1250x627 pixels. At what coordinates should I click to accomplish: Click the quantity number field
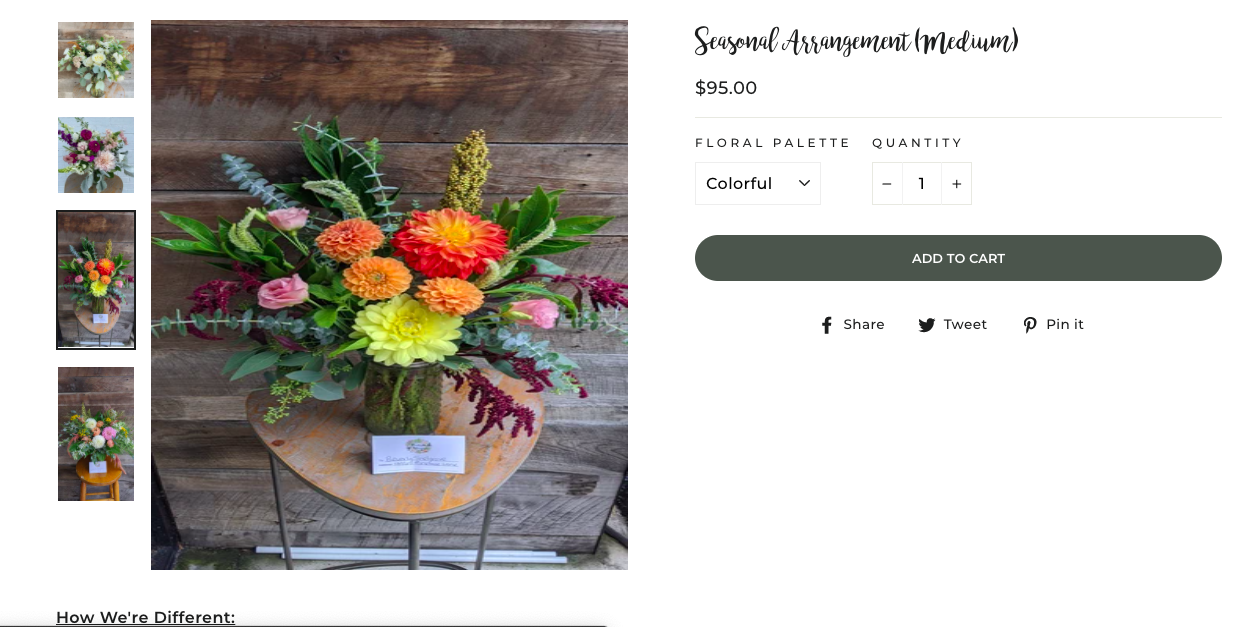[x=922, y=184]
